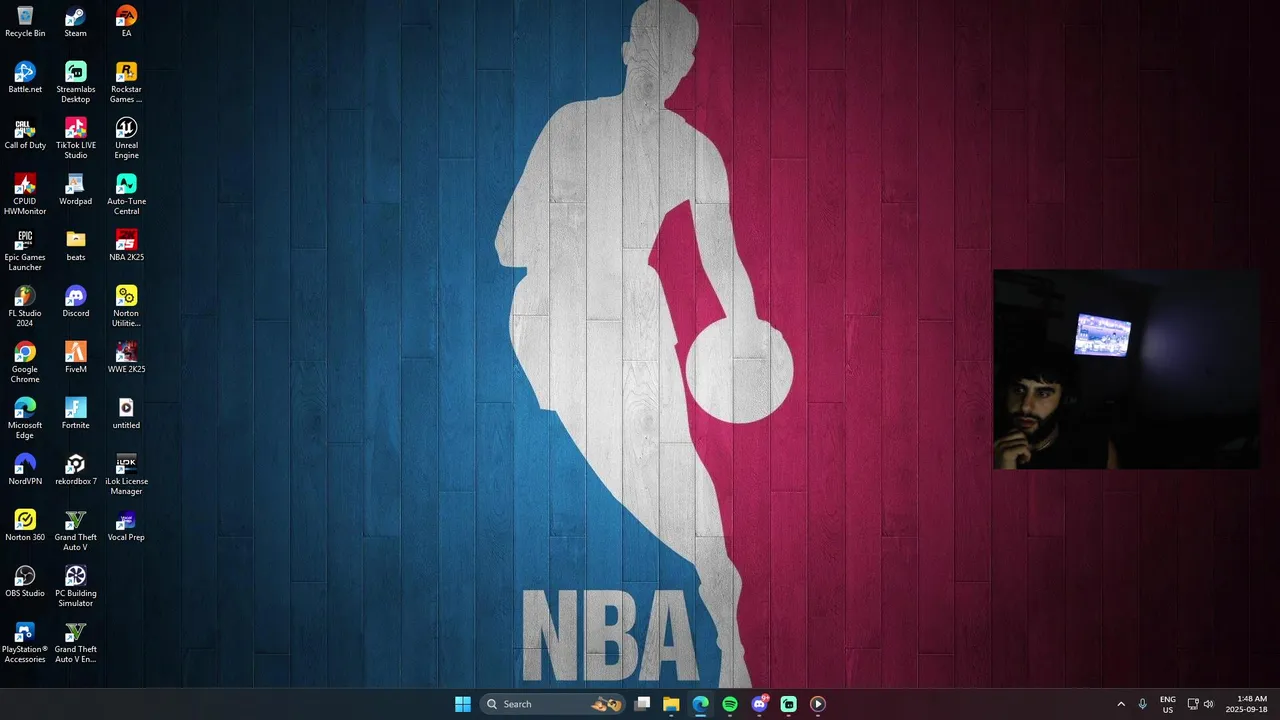Click the network icon in the tray
This screenshot has width=1280, height=720.
(x=1193, y=704)
